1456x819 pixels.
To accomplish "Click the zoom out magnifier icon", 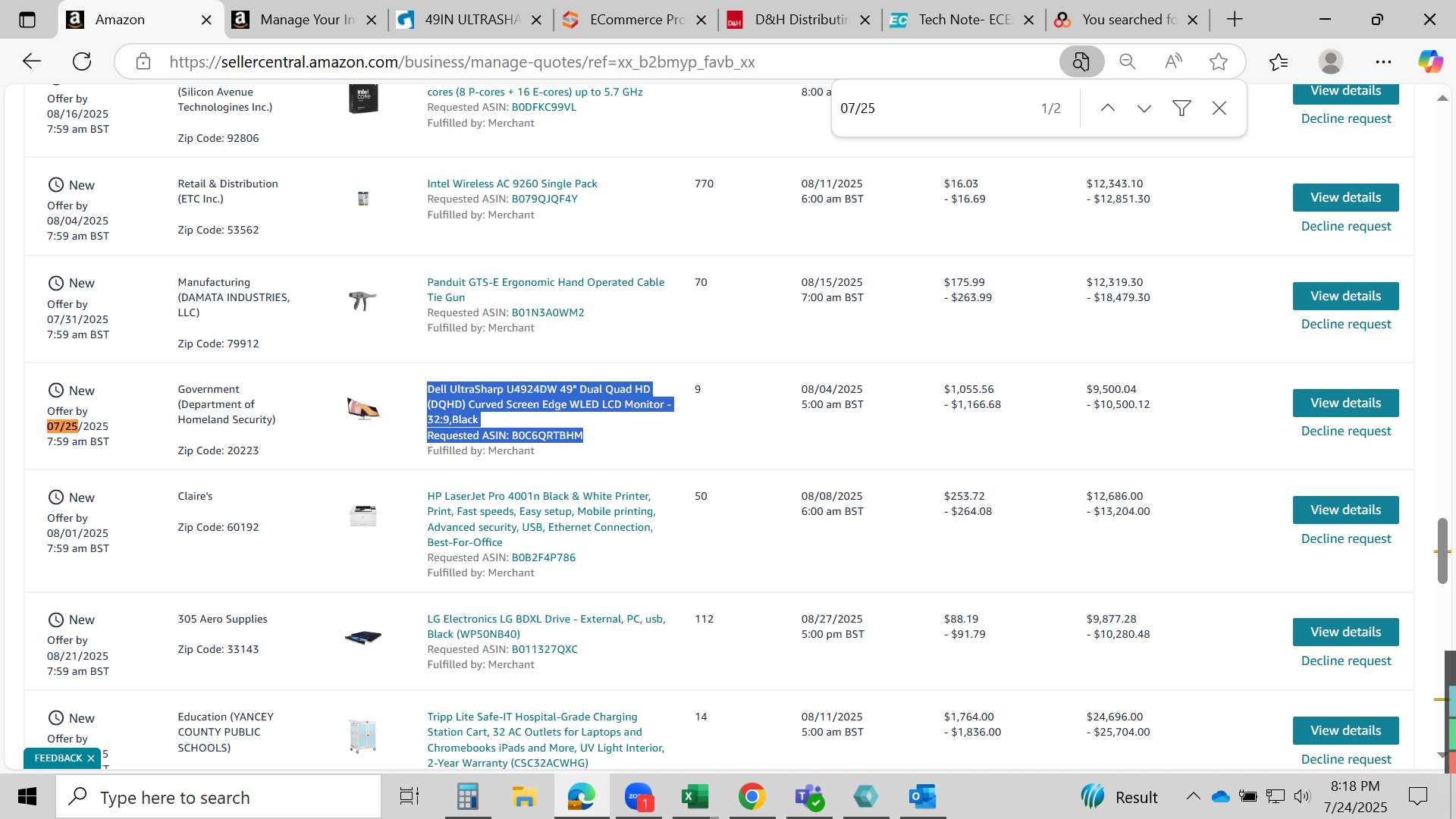I will tap(1128, 61).
